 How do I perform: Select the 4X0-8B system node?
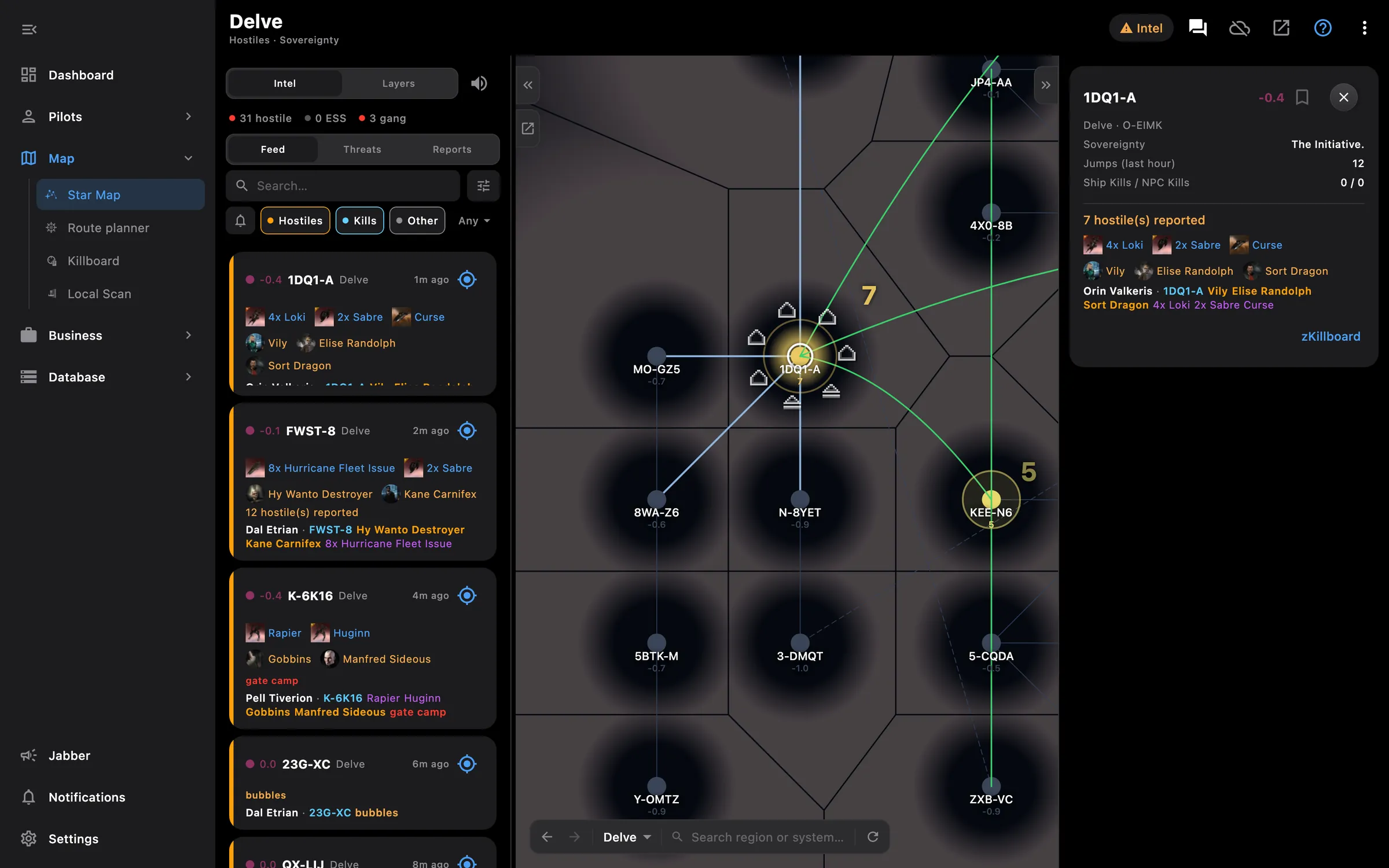(991, 212)
